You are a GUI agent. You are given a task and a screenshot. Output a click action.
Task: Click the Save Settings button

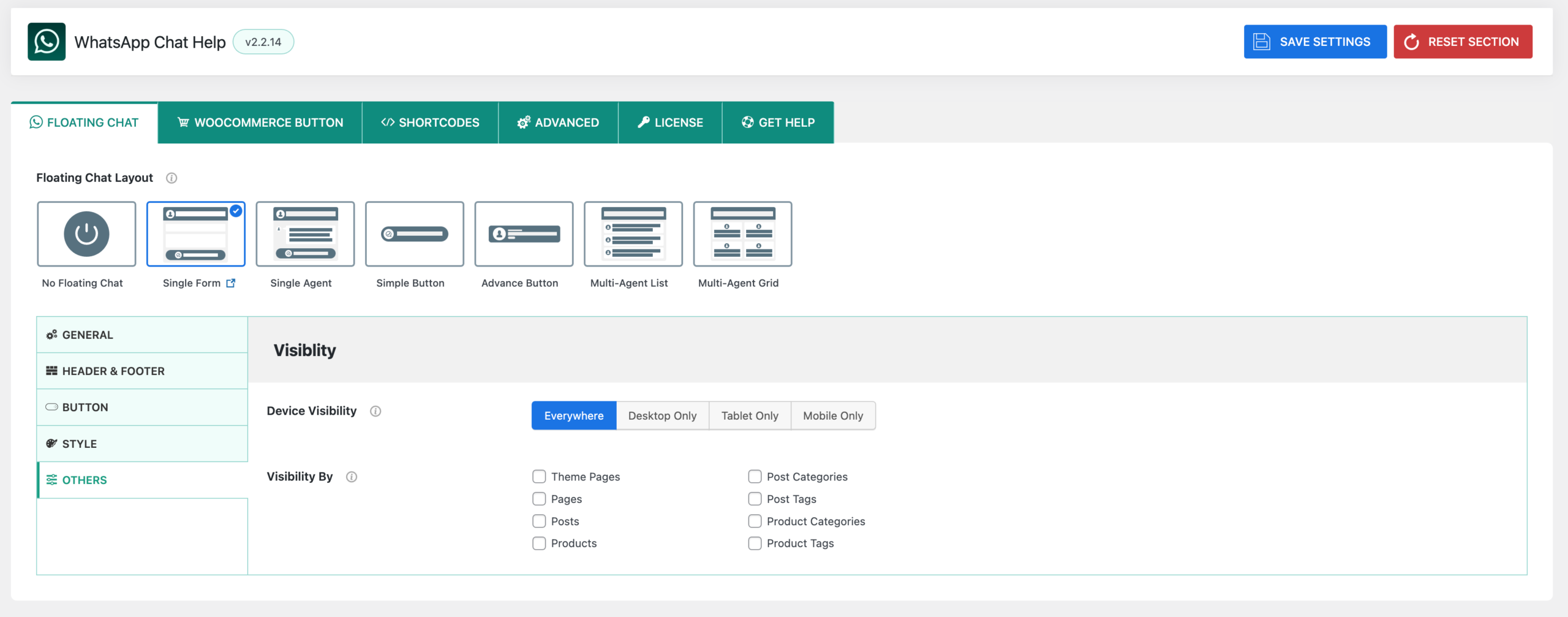[x=1315, y=42]
